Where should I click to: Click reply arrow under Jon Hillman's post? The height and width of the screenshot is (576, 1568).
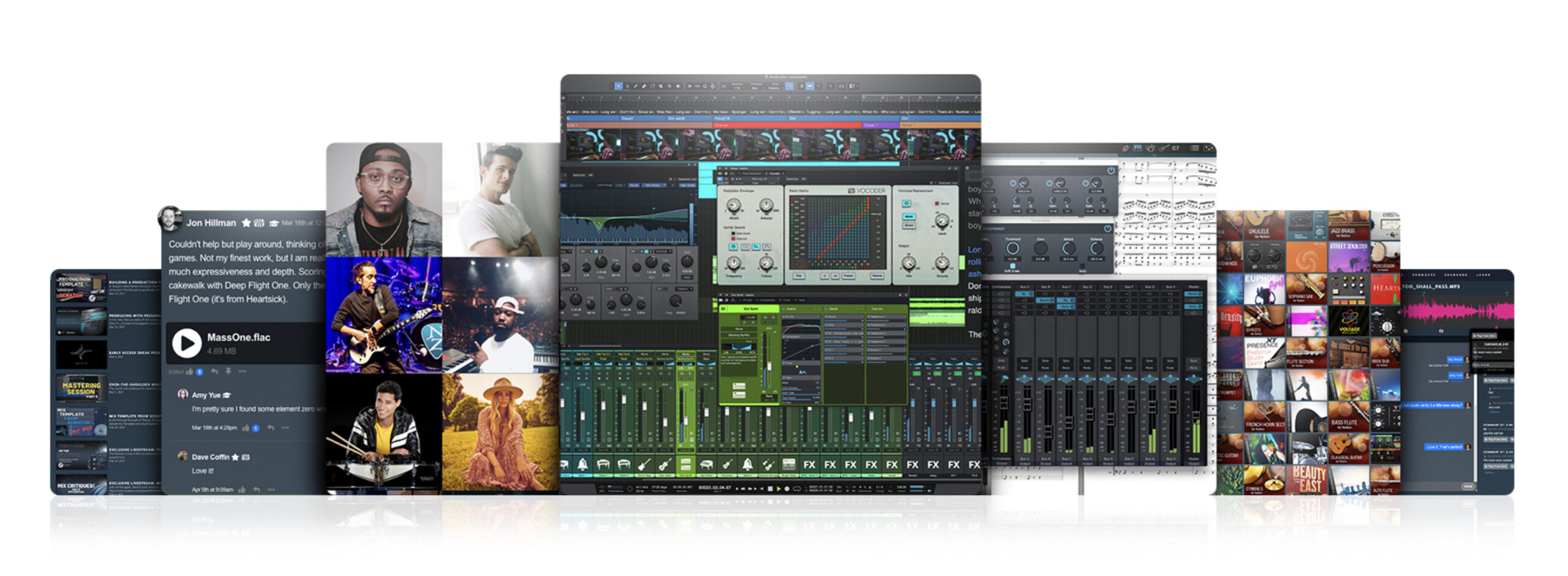[214, 371]
